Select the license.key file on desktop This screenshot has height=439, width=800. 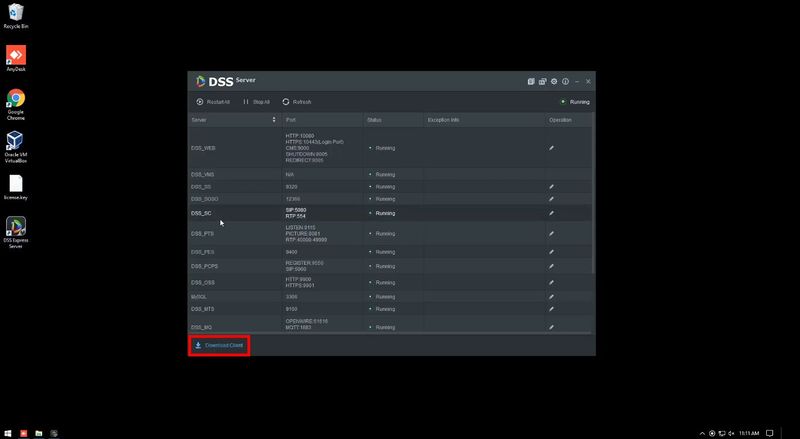[16, 187]
